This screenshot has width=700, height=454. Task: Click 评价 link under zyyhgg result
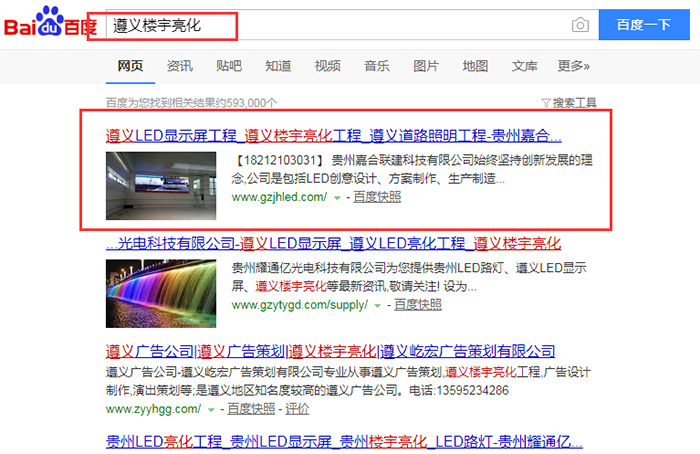point(297,409)
